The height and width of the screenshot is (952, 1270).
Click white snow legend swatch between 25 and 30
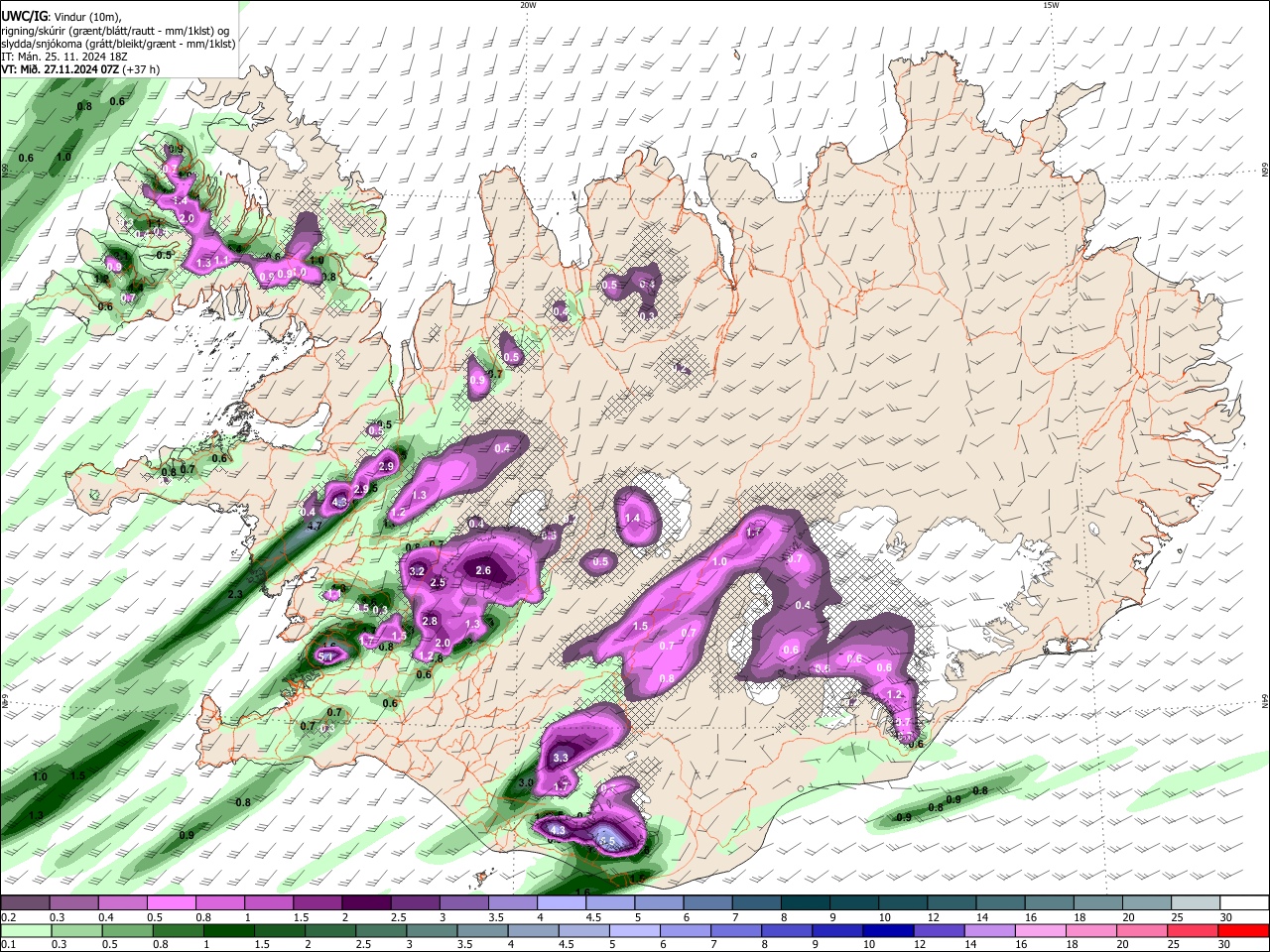pyautogui.click(x=1197, y=904)
